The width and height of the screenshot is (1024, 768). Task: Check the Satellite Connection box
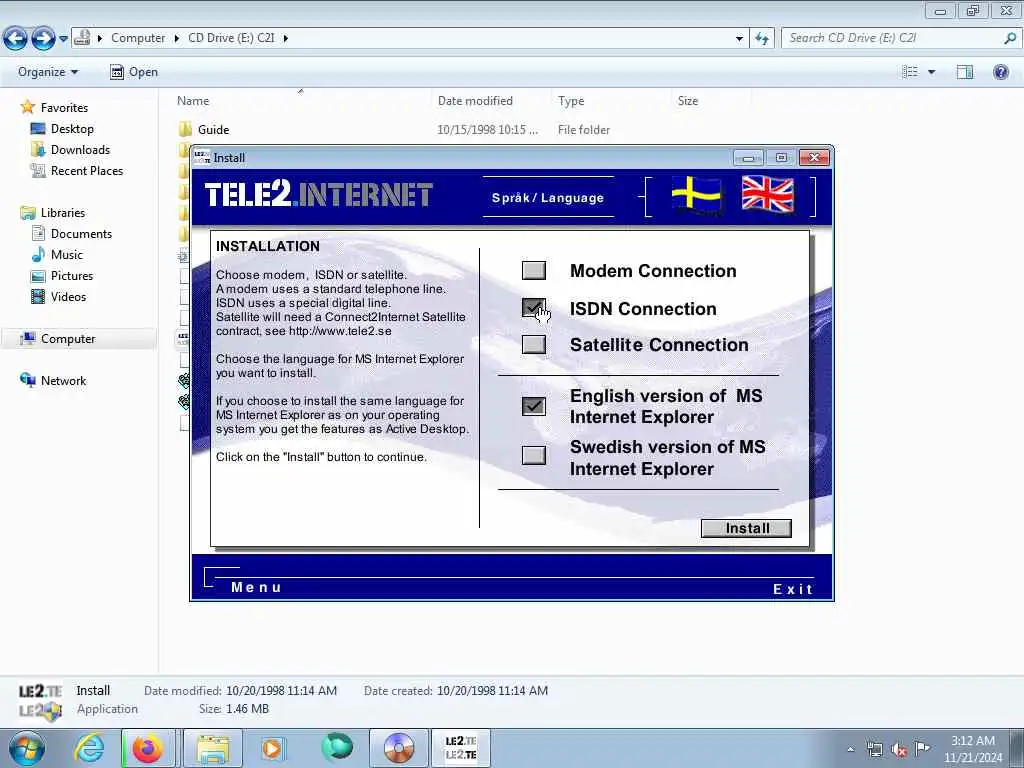(x=534, y=344)
